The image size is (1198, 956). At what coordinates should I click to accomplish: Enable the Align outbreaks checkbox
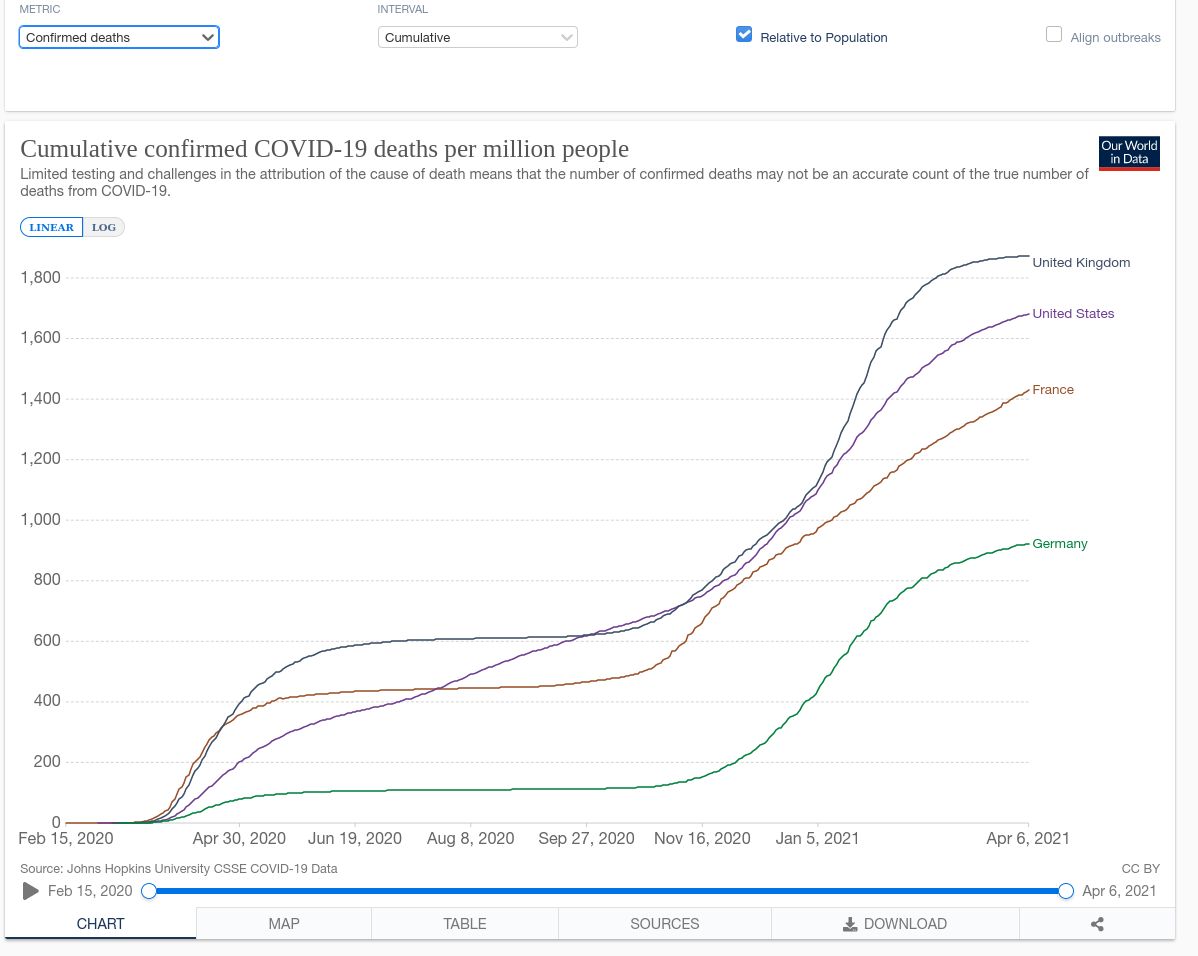click(1054, 35)
